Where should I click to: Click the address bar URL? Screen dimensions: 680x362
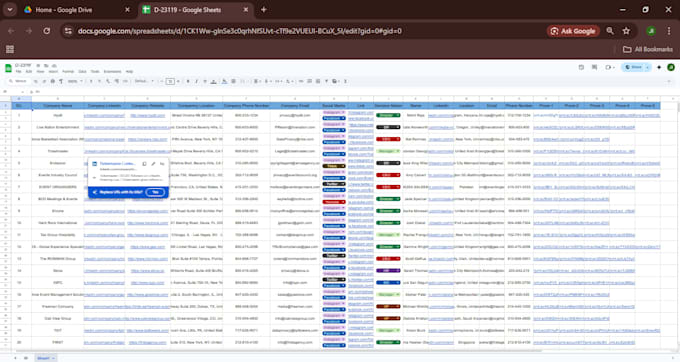(x=240, y=31)
